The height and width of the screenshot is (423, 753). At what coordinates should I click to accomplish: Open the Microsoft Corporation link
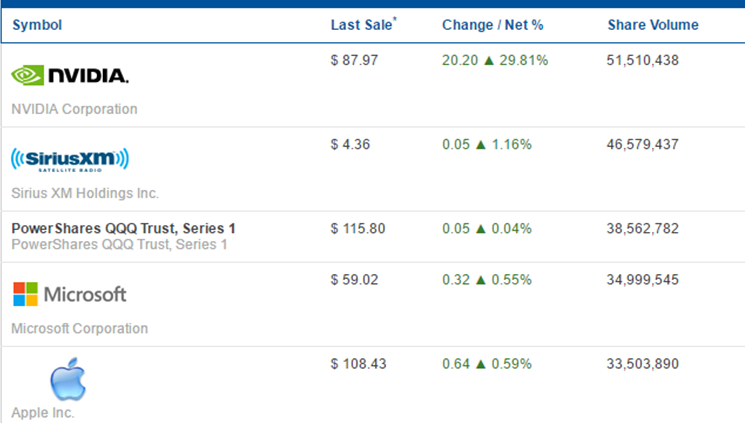coord(80,328)
